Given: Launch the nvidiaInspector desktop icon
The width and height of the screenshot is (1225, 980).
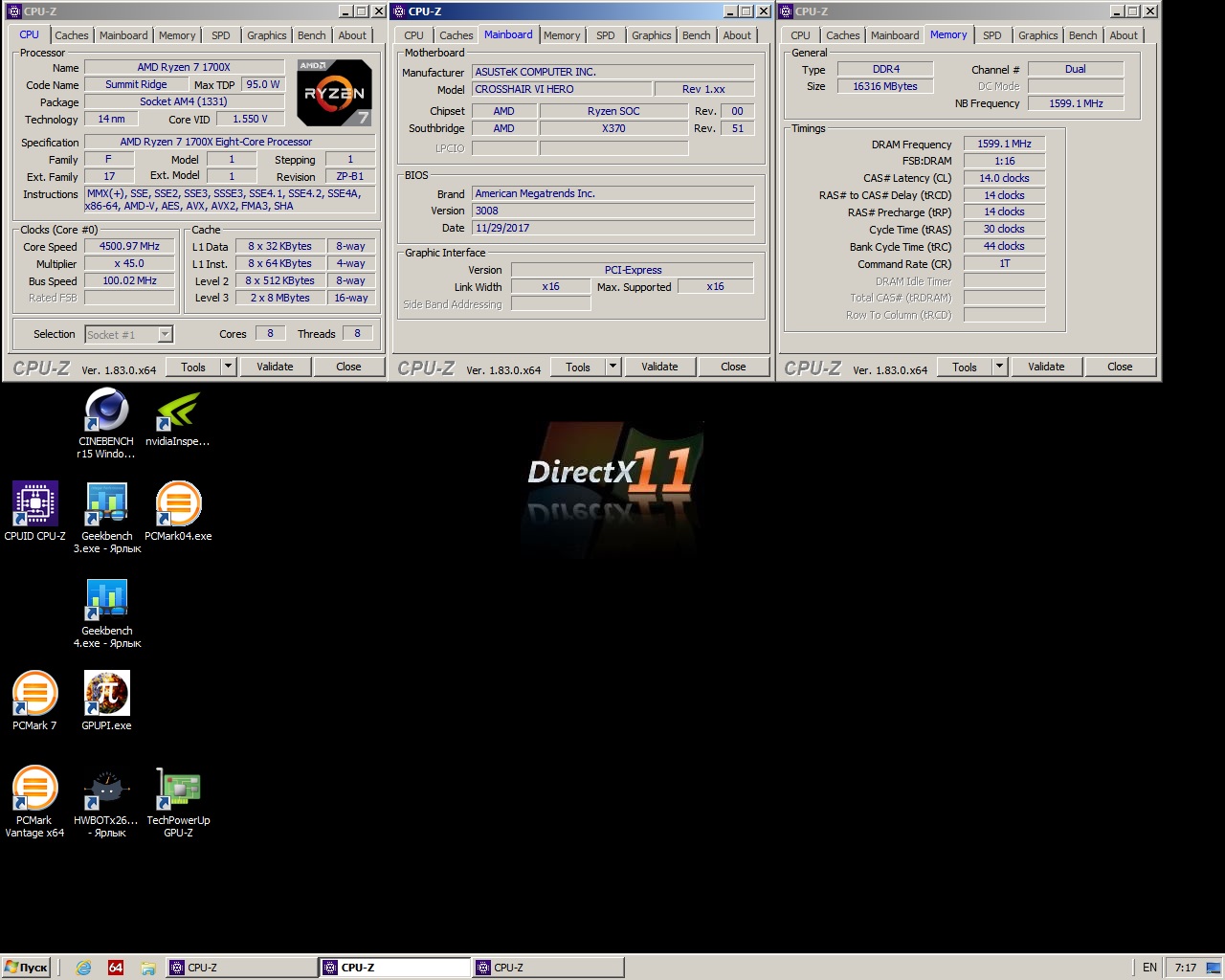Looking at the screenshot, I should click(178, 418).
